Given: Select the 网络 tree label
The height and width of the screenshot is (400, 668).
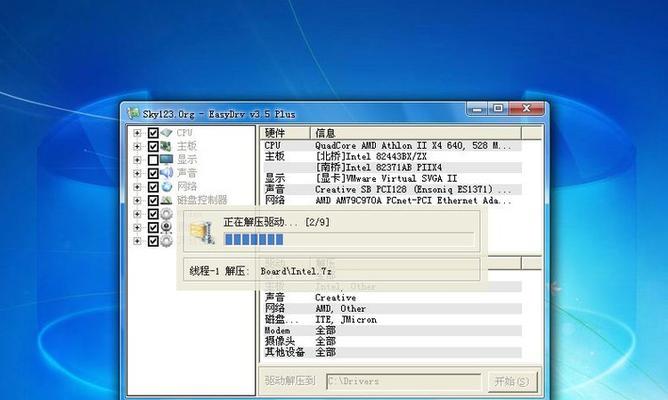Looking at the screenshot, I should coord(187,187).
